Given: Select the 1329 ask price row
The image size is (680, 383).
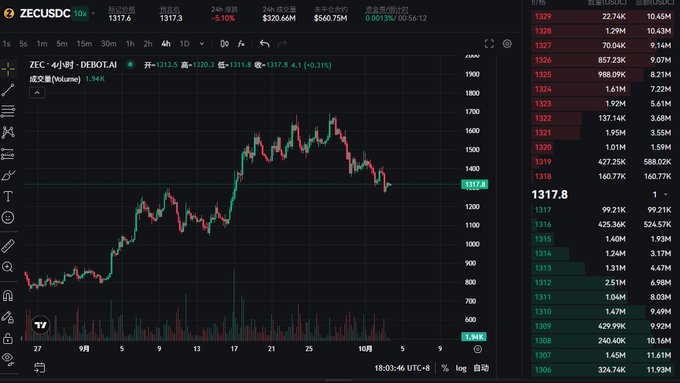Looking at the screenshot, I should (x=603, y=16).
